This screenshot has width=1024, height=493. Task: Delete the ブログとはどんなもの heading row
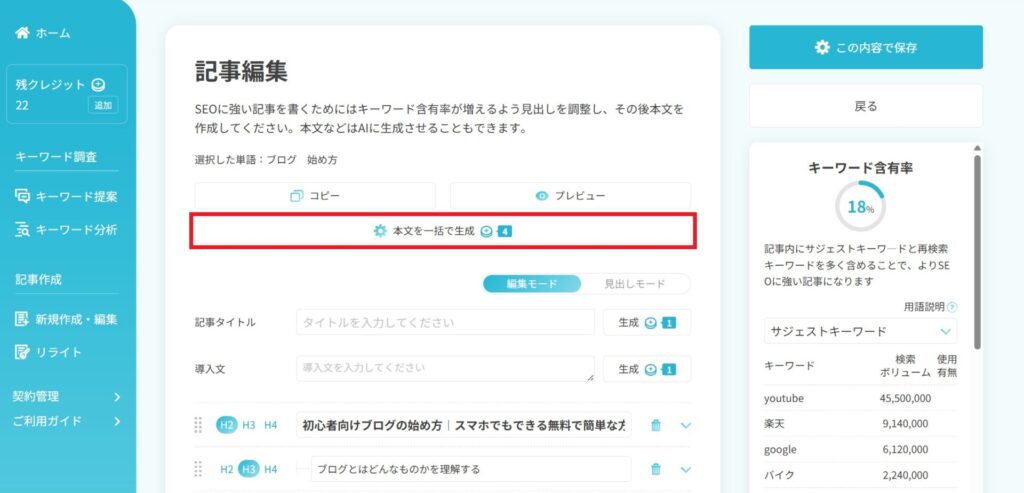point(656,469)
